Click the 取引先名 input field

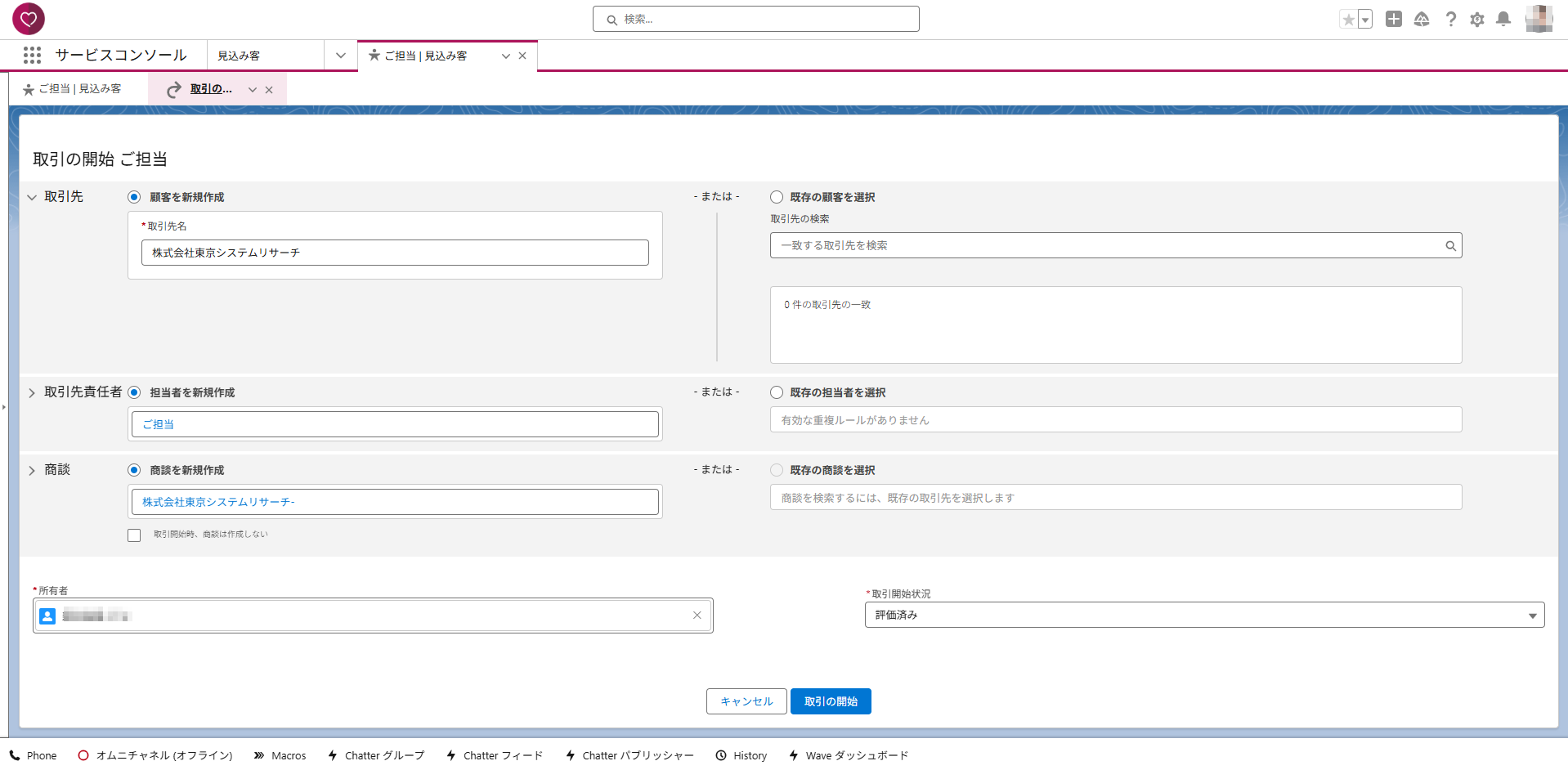pos(395,253)
